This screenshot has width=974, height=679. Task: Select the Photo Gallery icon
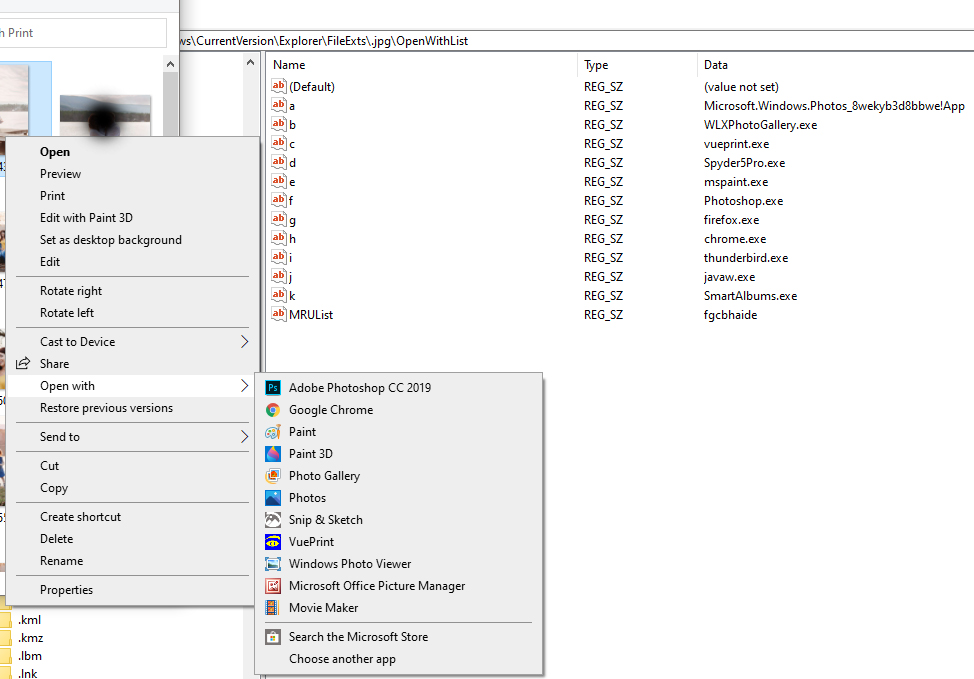[273, 476]
